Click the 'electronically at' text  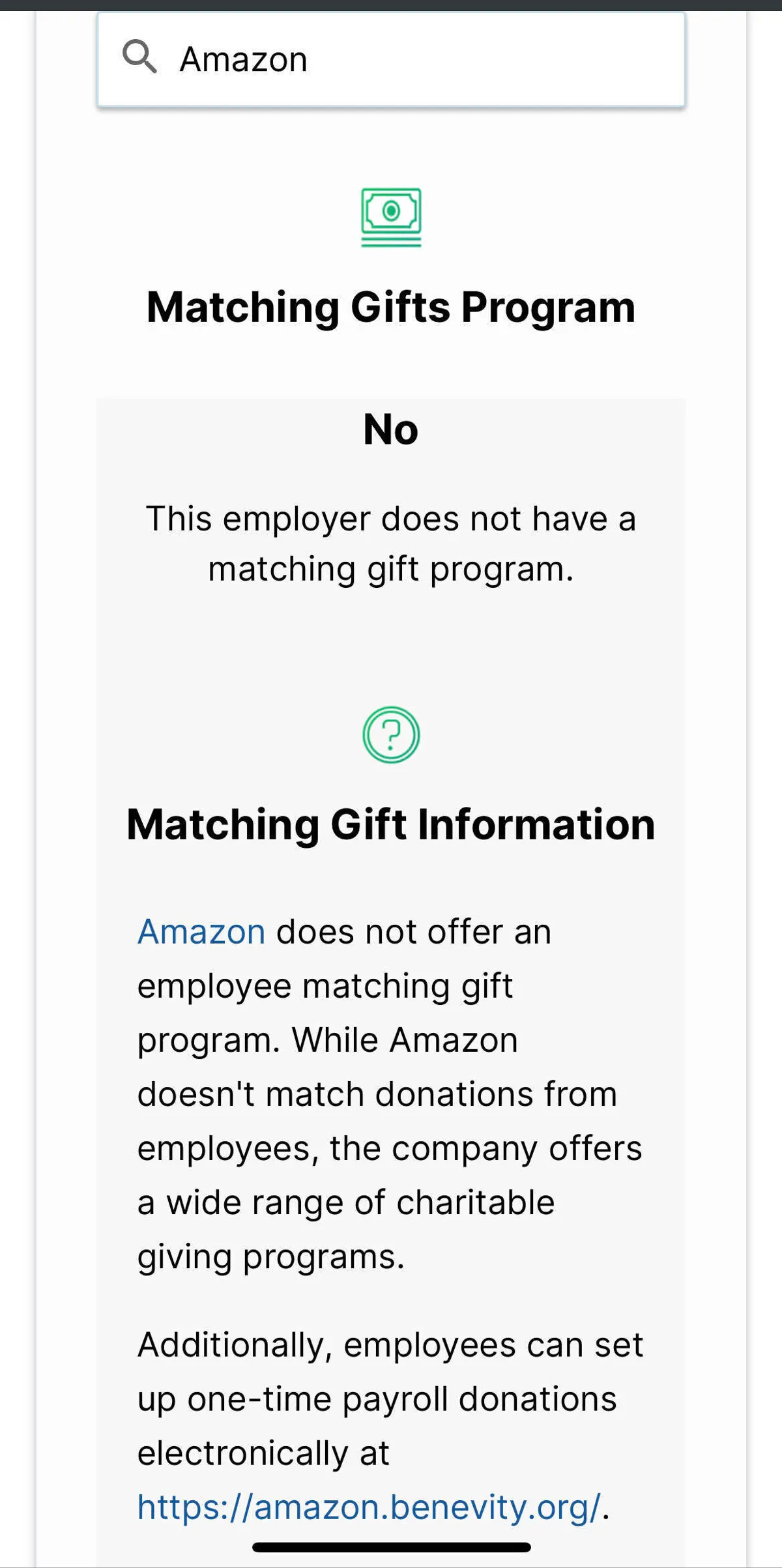click(263, 1453)
